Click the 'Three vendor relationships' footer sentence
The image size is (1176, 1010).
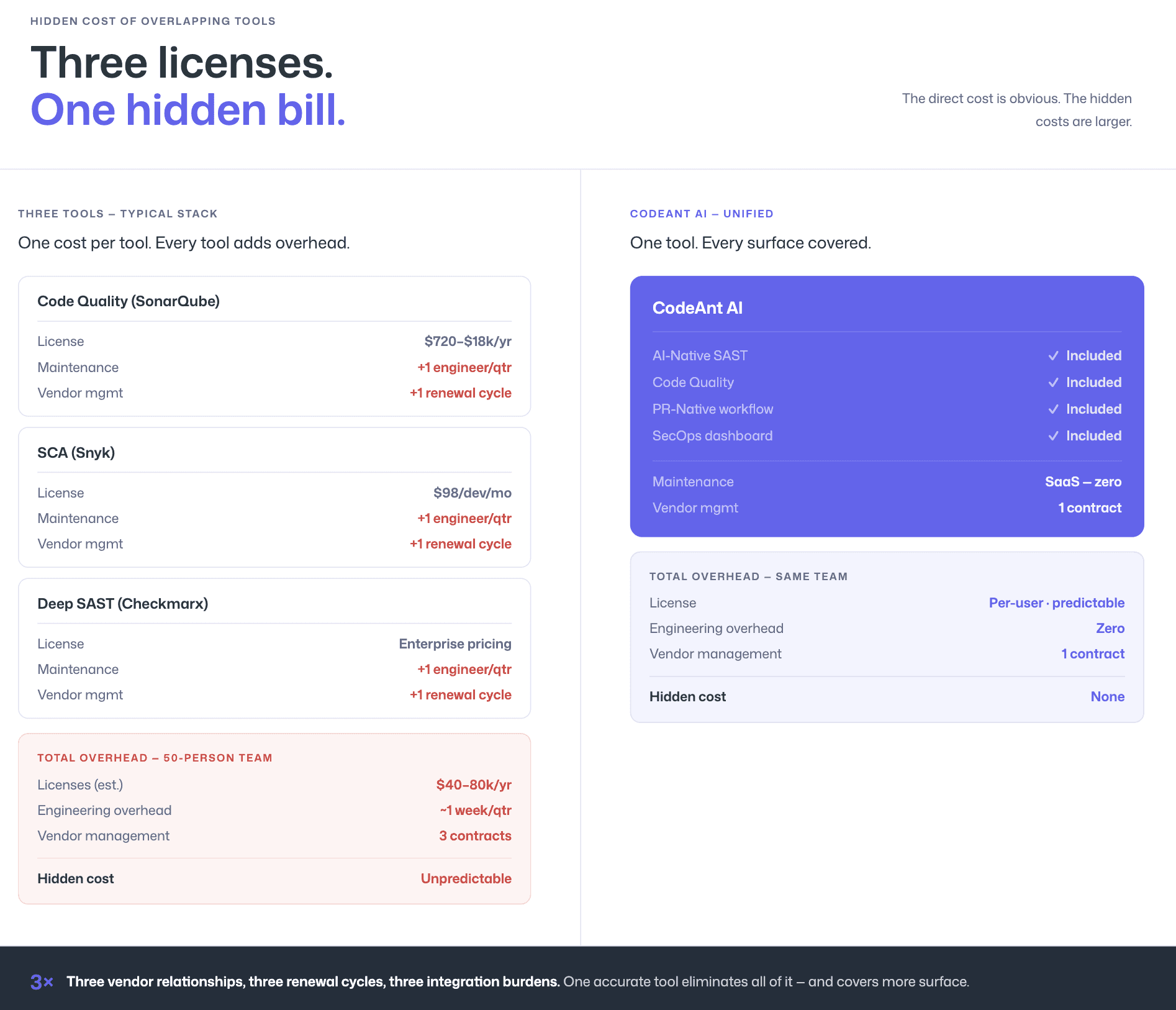click(313, 982)
